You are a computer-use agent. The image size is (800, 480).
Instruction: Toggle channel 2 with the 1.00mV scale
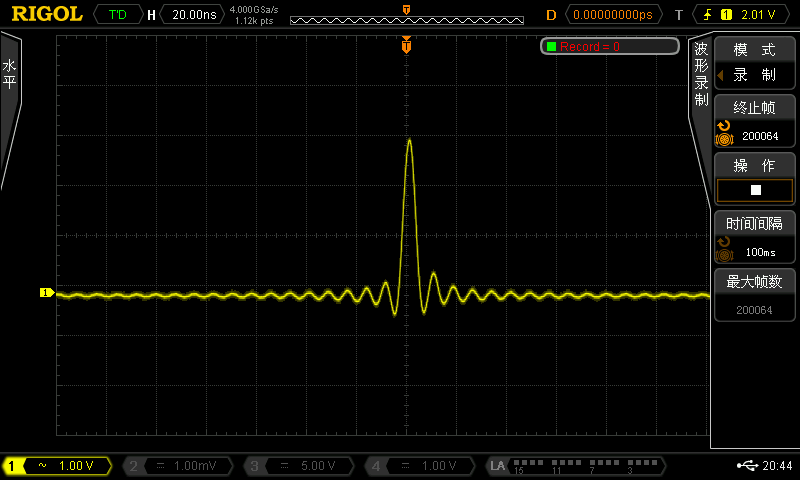(178, 466)
